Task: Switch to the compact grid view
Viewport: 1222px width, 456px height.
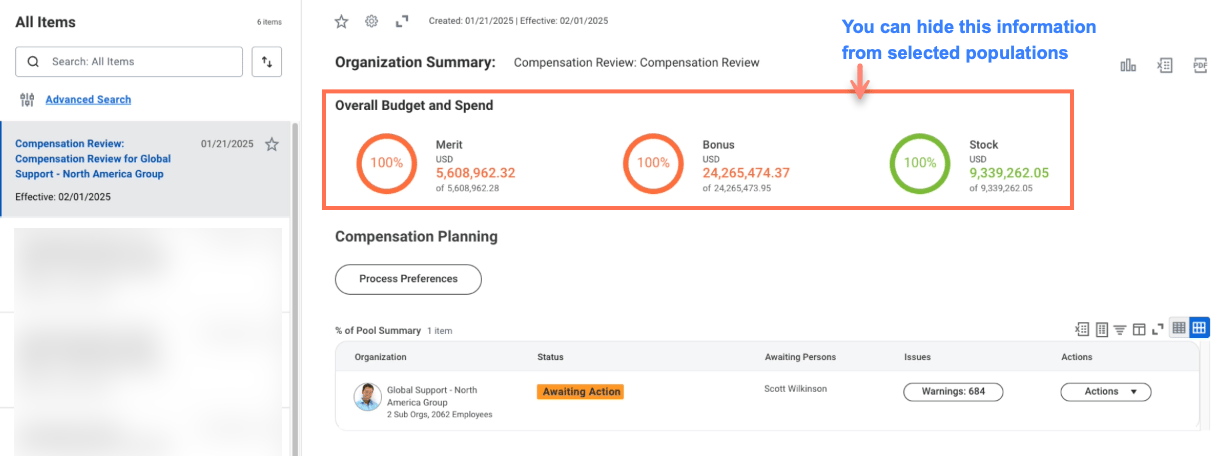Action: click(x=1179, y=328)
